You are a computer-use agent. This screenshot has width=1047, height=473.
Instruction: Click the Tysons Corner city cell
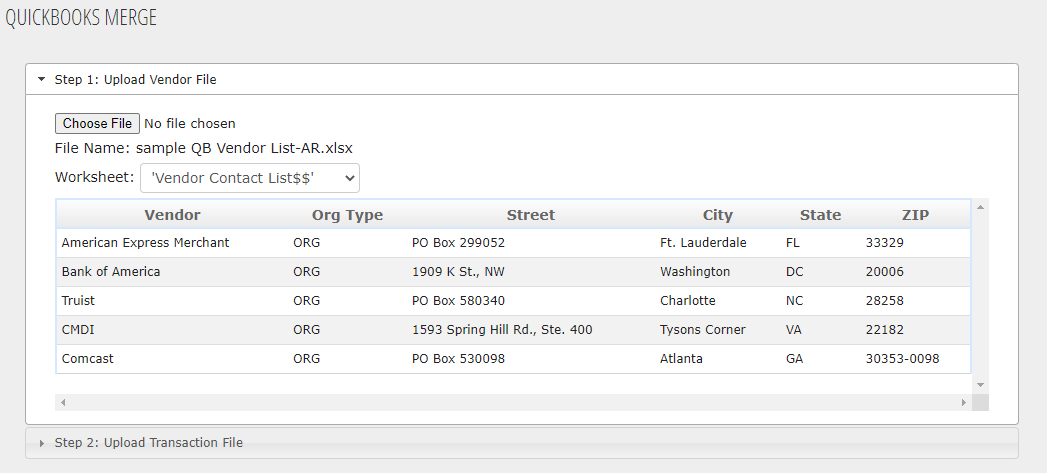(x=718, y=330)
